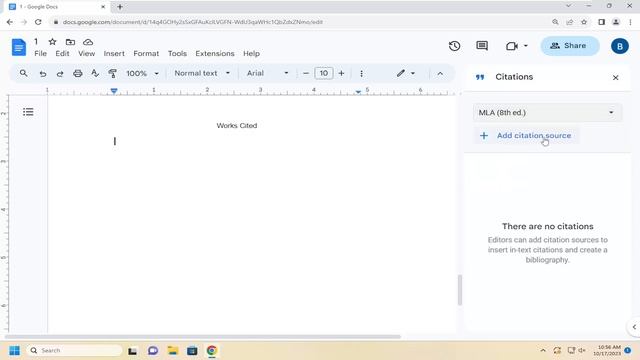Click the horizontal scrollbar at bottom
Screen dimensions: 640x360
point(203,337)
